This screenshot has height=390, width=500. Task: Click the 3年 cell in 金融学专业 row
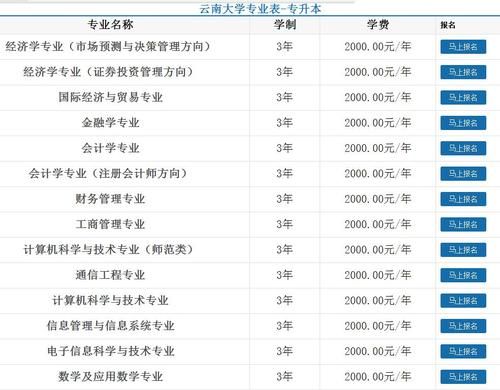pyautogui.click(x=285, y=123)
